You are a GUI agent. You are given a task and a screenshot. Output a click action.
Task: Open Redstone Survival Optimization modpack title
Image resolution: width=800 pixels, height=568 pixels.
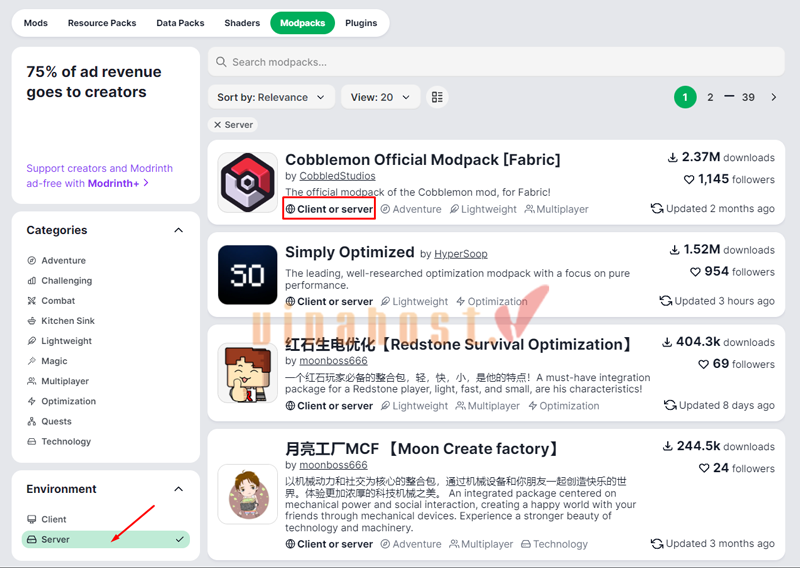(458, 344)
